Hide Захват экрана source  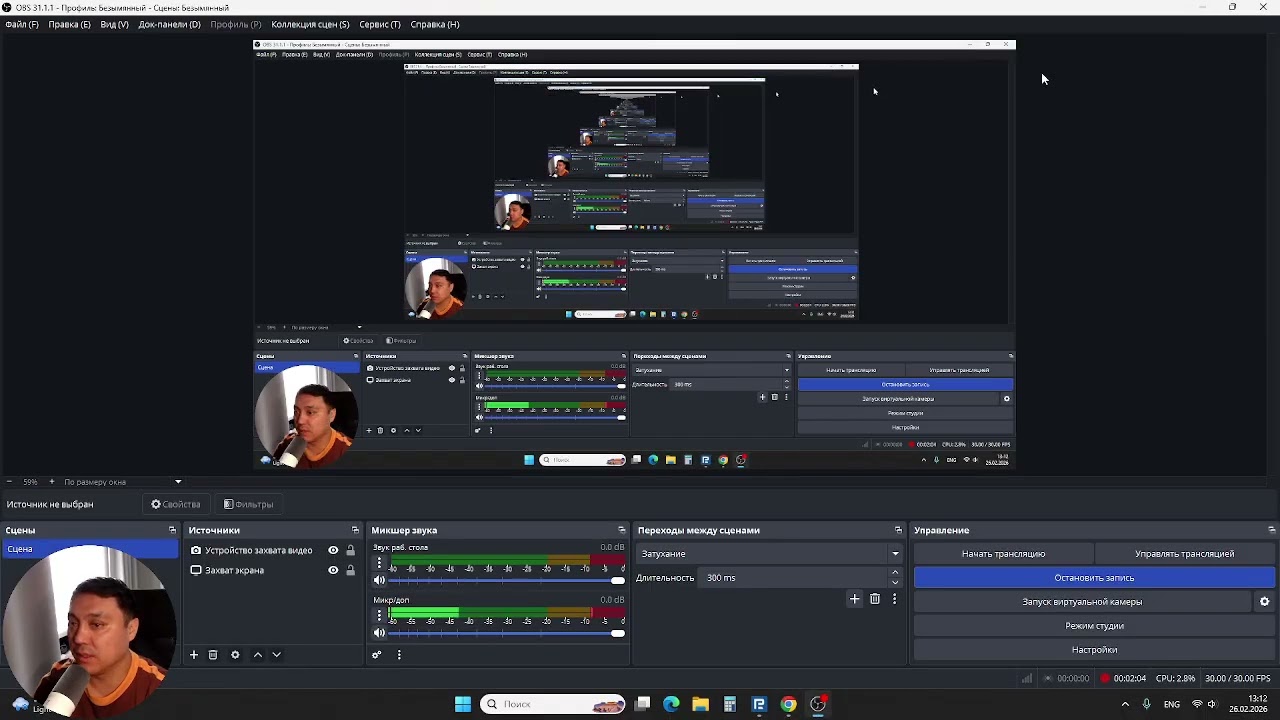pyautogui.click(x=333, y=570)
